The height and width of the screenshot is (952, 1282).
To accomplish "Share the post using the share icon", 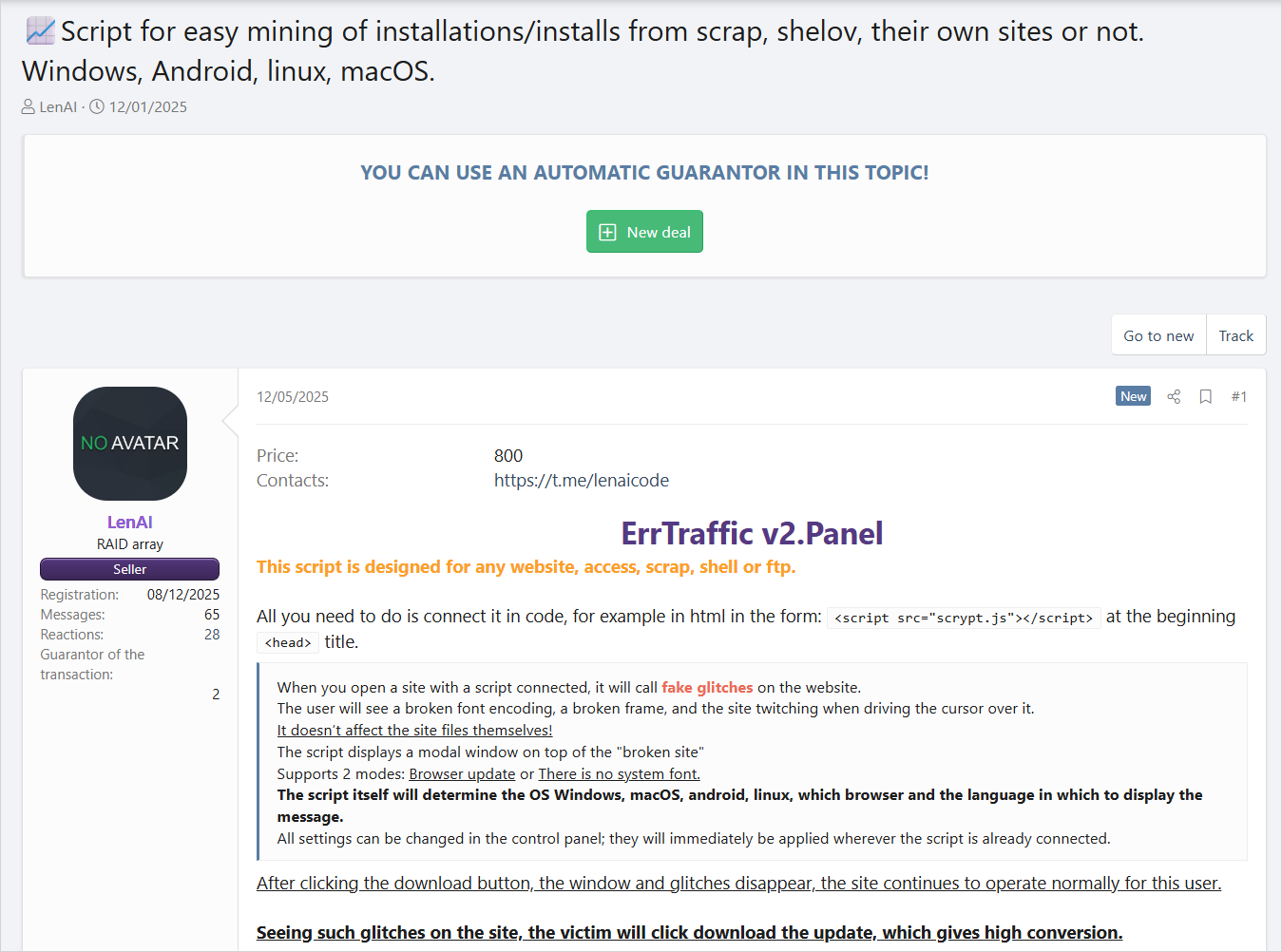I will 1174,396.
